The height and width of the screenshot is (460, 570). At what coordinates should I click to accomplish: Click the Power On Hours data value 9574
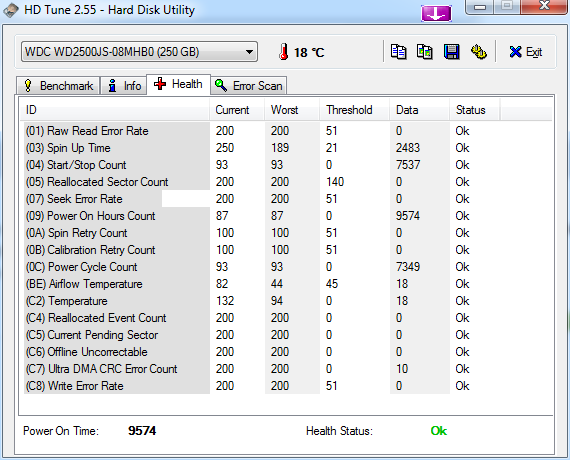click(408, 216)
